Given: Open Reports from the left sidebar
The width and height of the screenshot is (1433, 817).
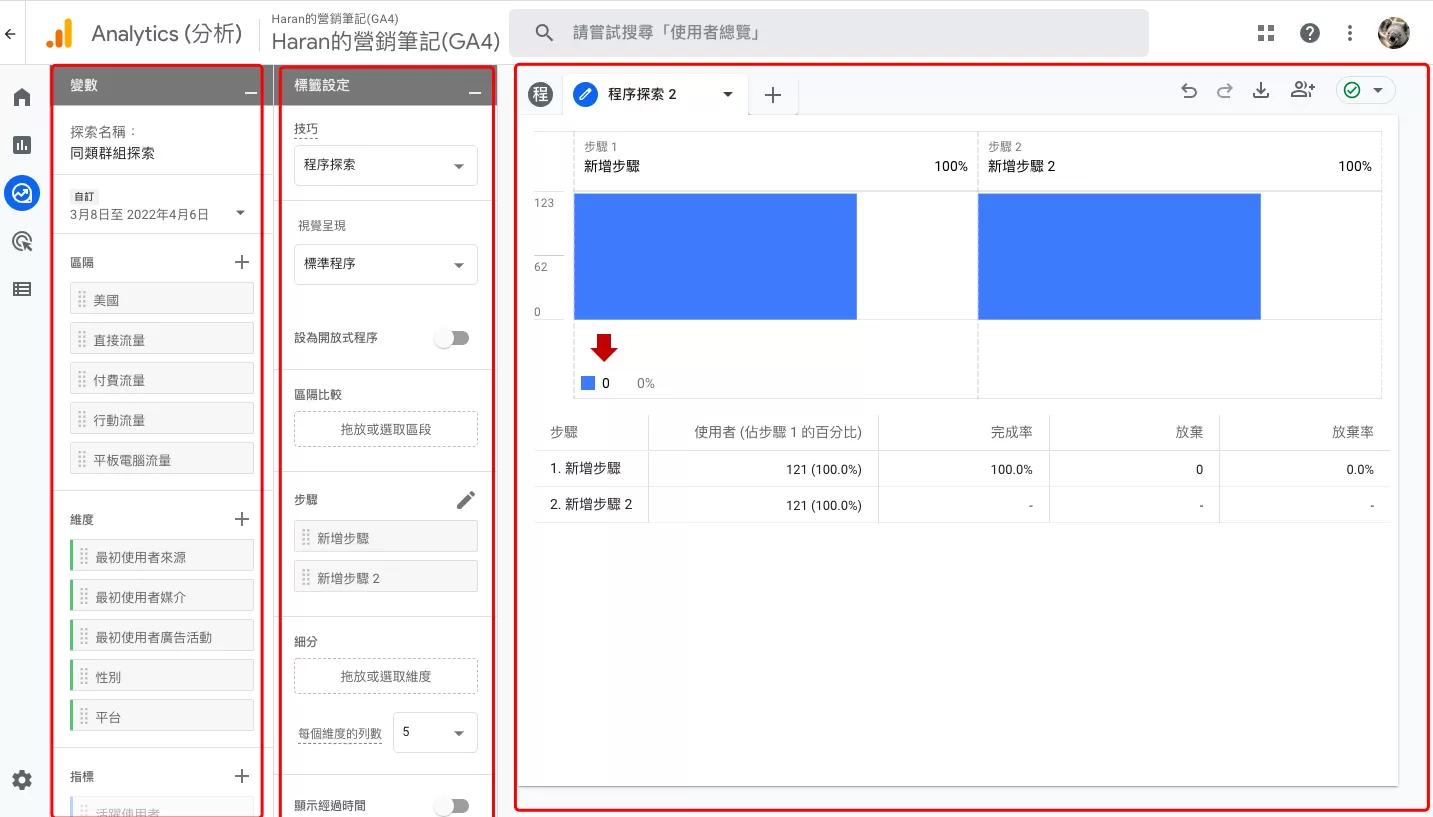Looking at the screenshot, I should coord(22,145).
